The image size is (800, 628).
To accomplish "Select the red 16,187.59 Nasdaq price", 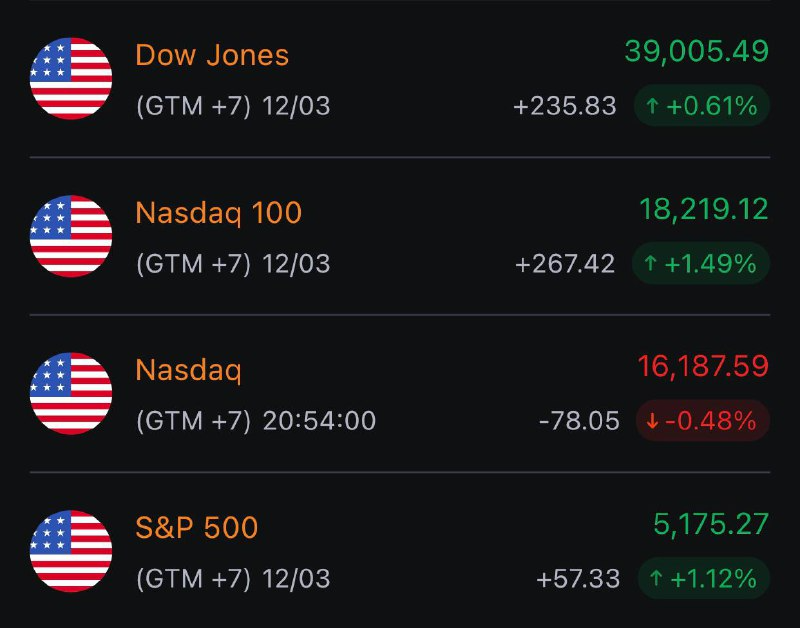I will (x=703, y=367).
